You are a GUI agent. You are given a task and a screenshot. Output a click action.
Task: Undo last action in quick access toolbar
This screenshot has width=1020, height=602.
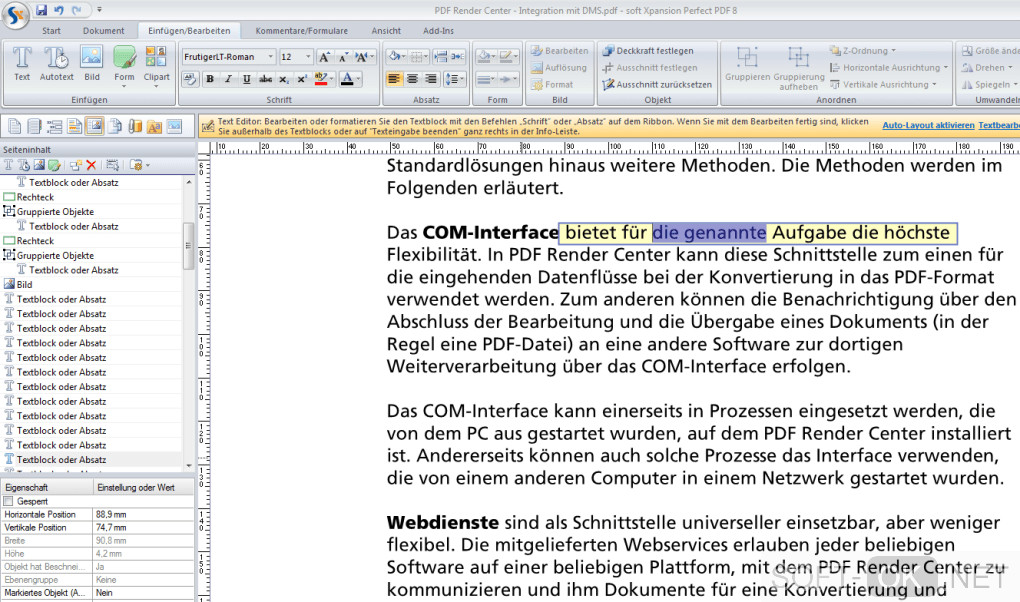59,10
